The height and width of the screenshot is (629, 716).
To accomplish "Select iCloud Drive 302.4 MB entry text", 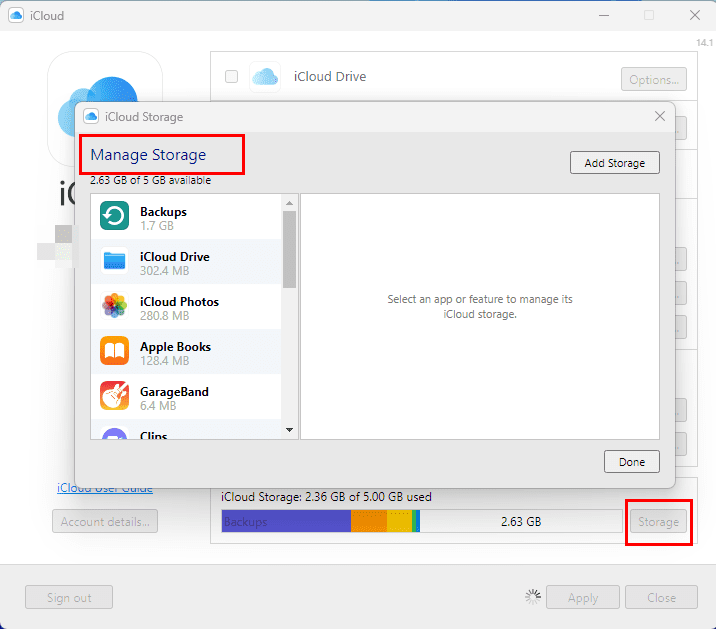I will pos(175,263).
